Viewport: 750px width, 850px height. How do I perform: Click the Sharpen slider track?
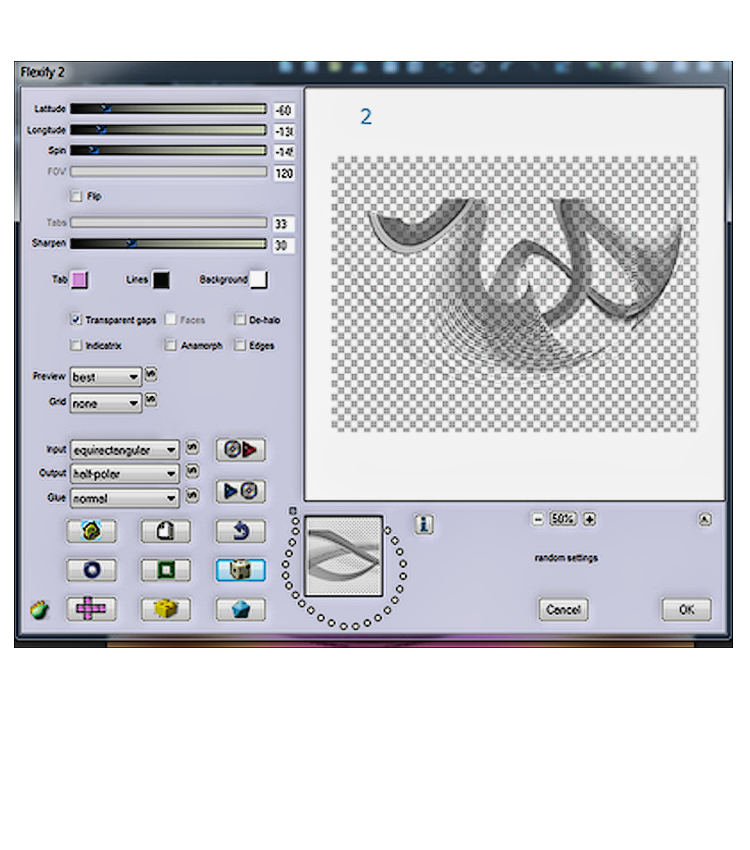(168, 243)
